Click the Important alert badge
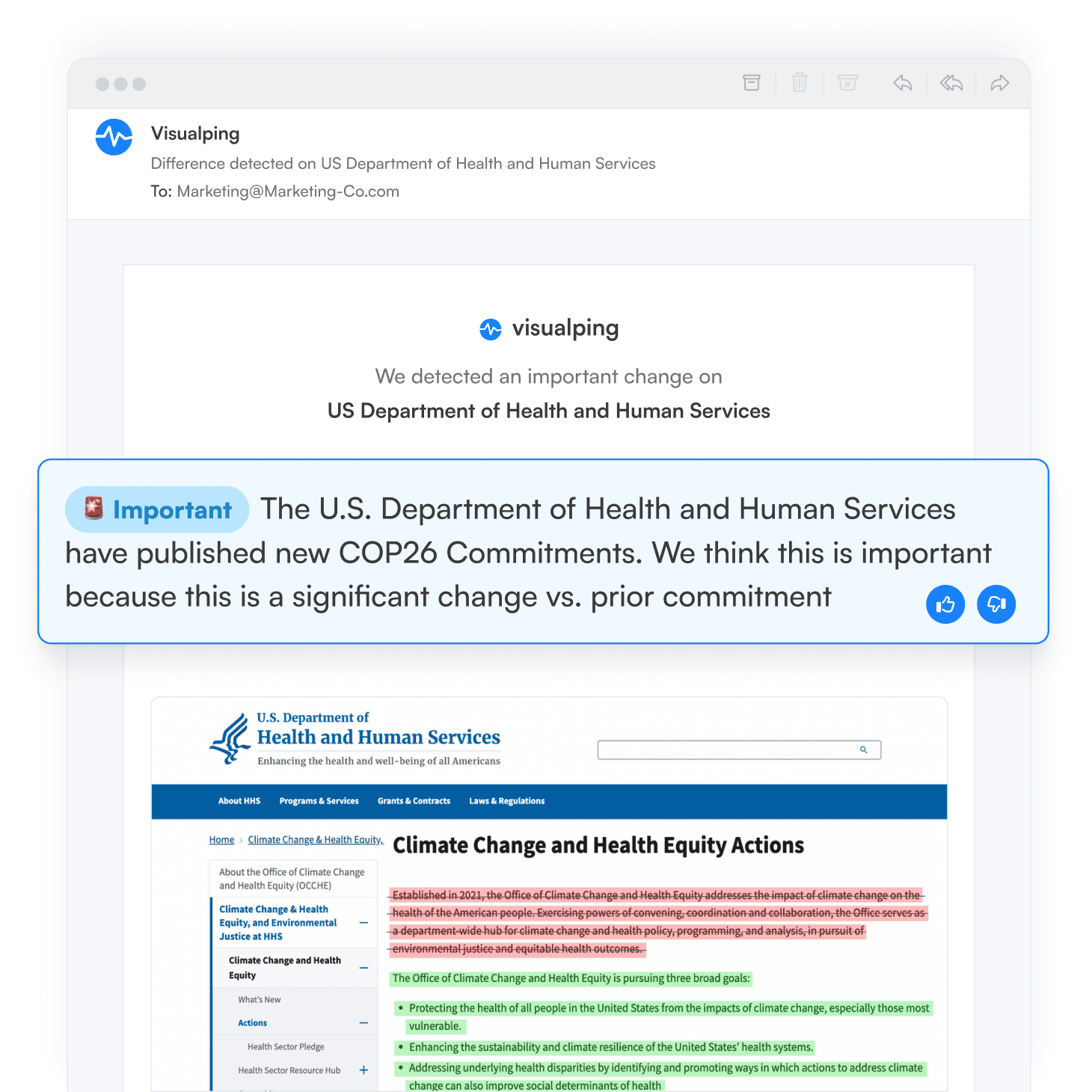The image size is (1092, 1092). 157,509
